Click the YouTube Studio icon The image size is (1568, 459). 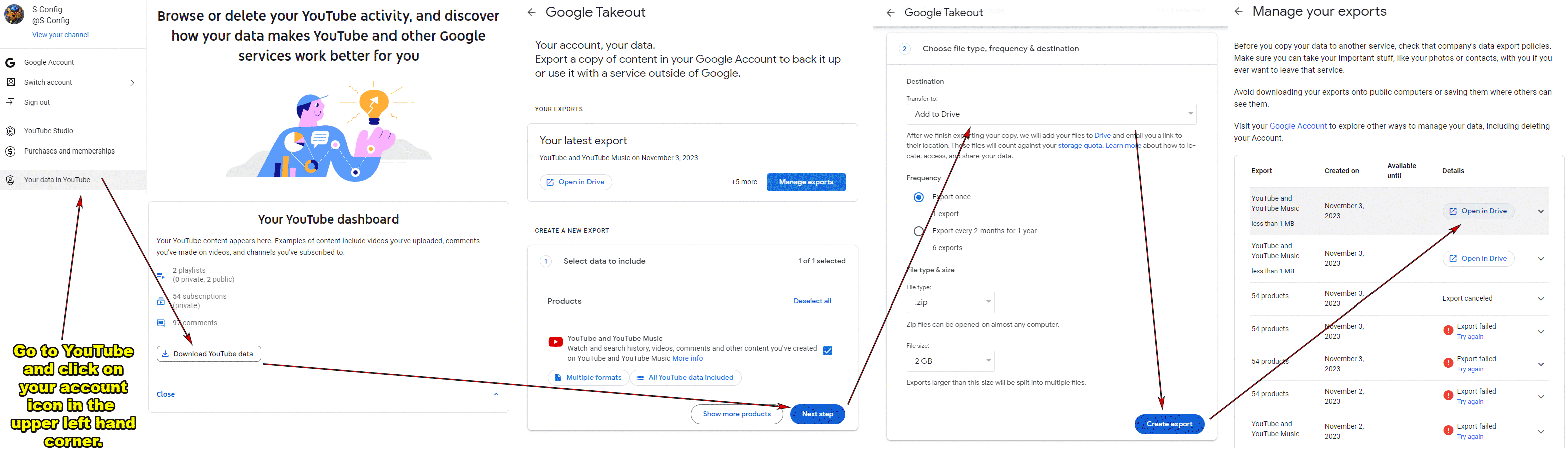pyautogui.click(x=10, y=131)
